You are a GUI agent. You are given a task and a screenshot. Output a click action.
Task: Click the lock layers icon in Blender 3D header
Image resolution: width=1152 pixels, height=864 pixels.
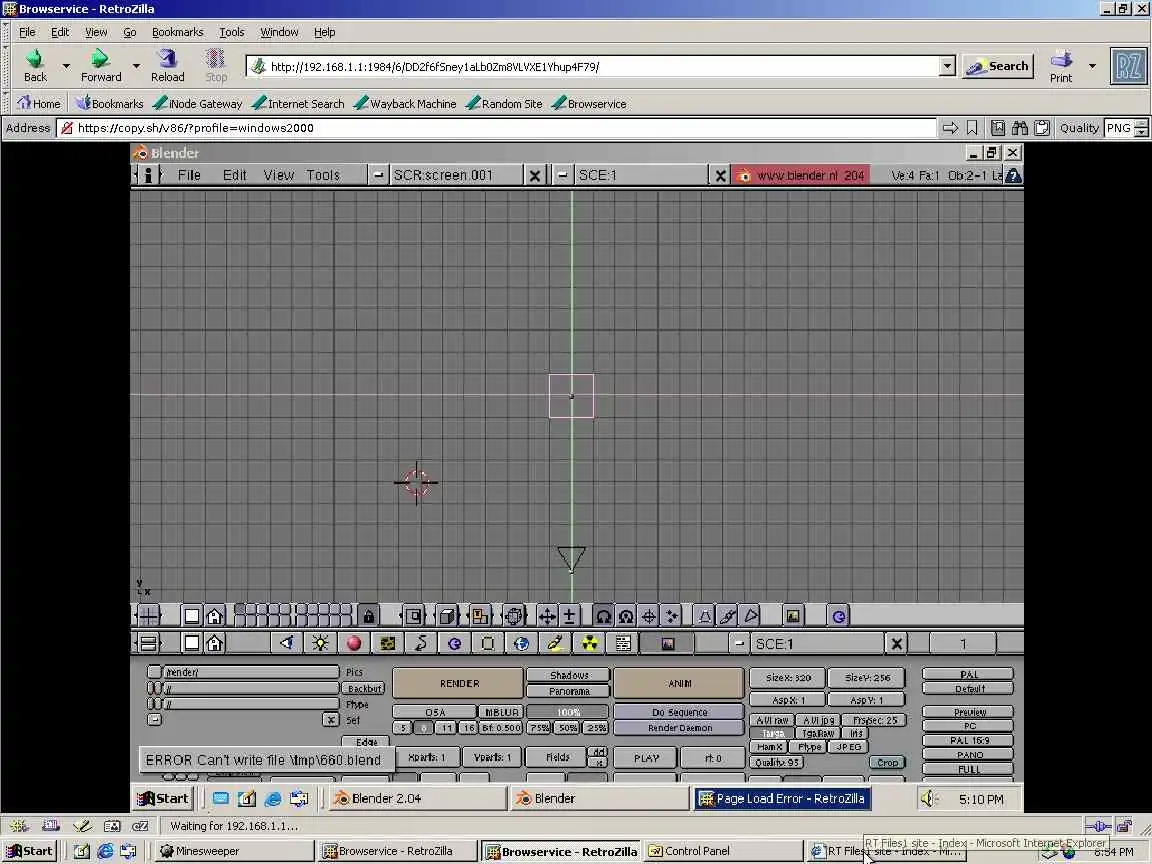point(368,616)
